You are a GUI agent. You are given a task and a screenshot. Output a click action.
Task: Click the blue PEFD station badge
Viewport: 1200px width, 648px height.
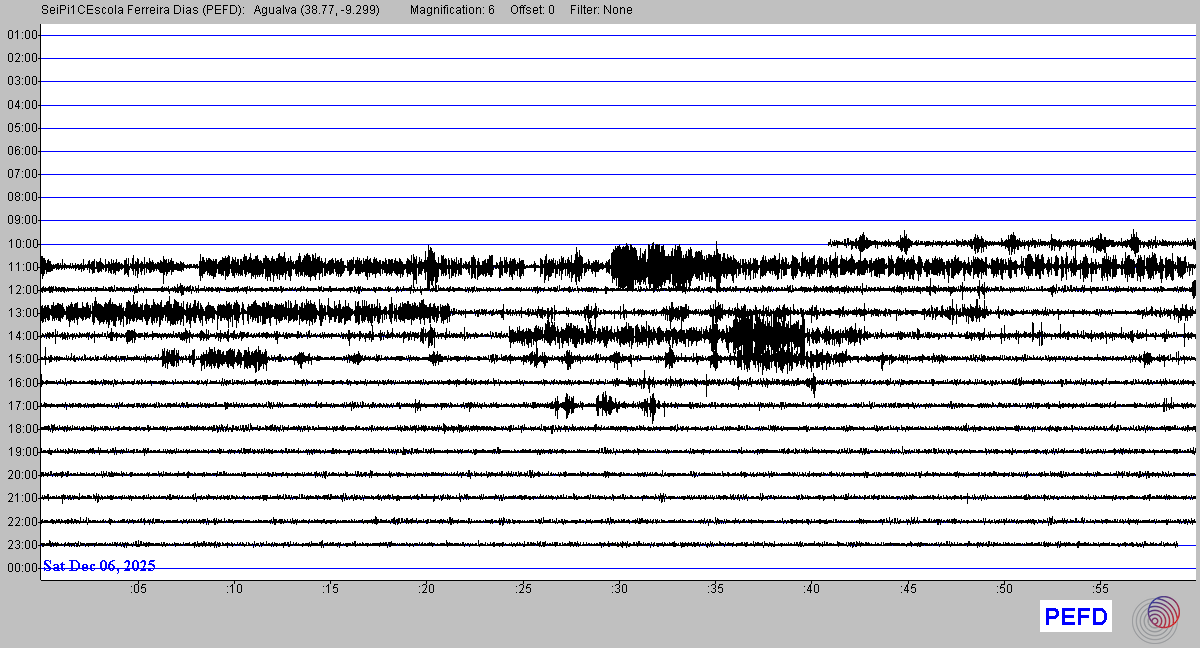1076,617
